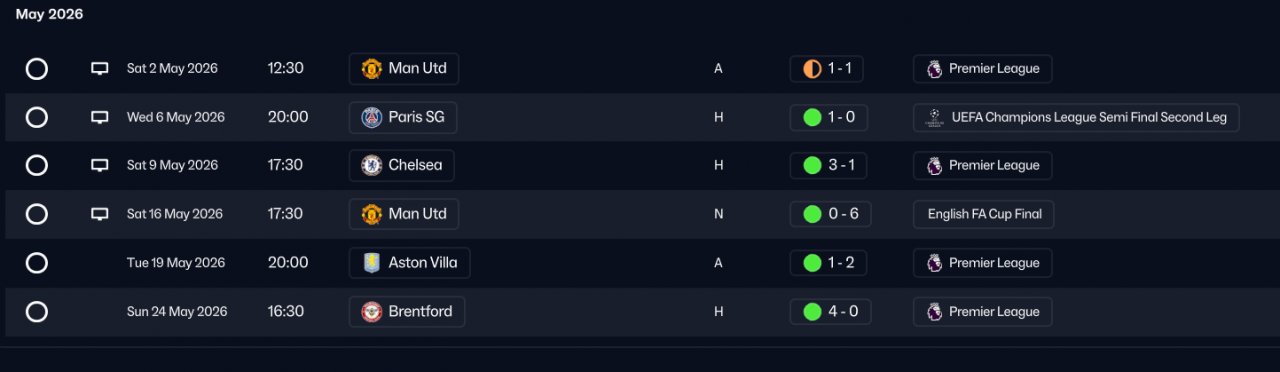Image resolution: width=1280 pixels, height=372 pixels.
Task: Open the 1 - 1 draw result vs Man Utd
Action: 827,69
